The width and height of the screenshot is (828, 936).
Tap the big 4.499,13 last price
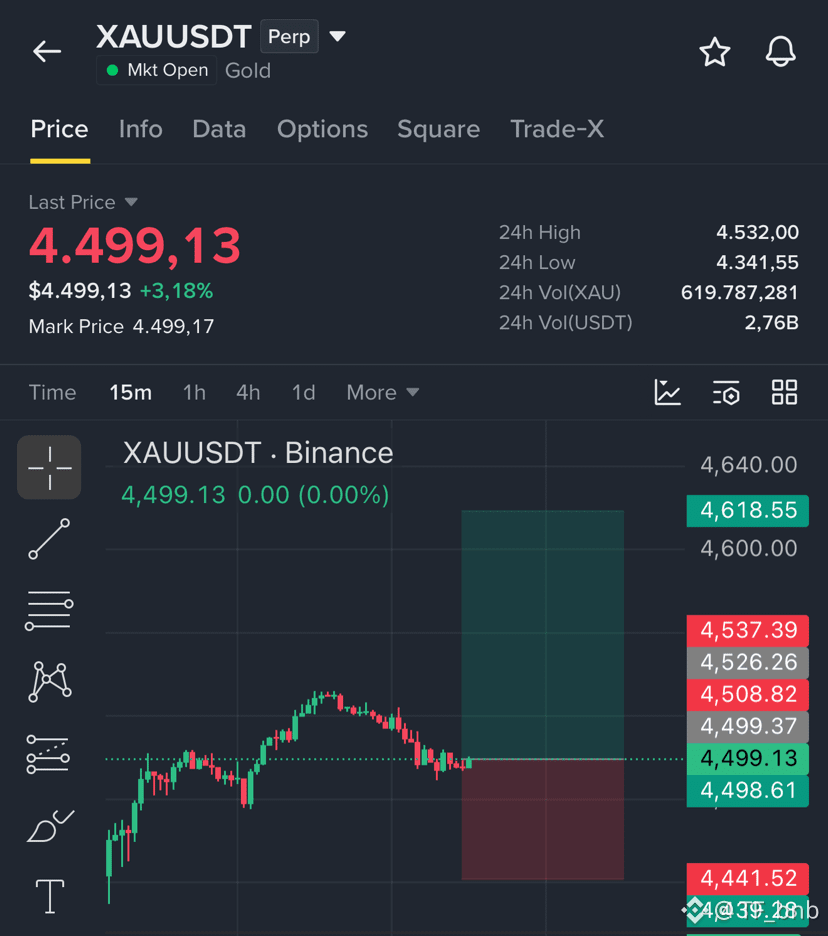click(x=135, y=245)
